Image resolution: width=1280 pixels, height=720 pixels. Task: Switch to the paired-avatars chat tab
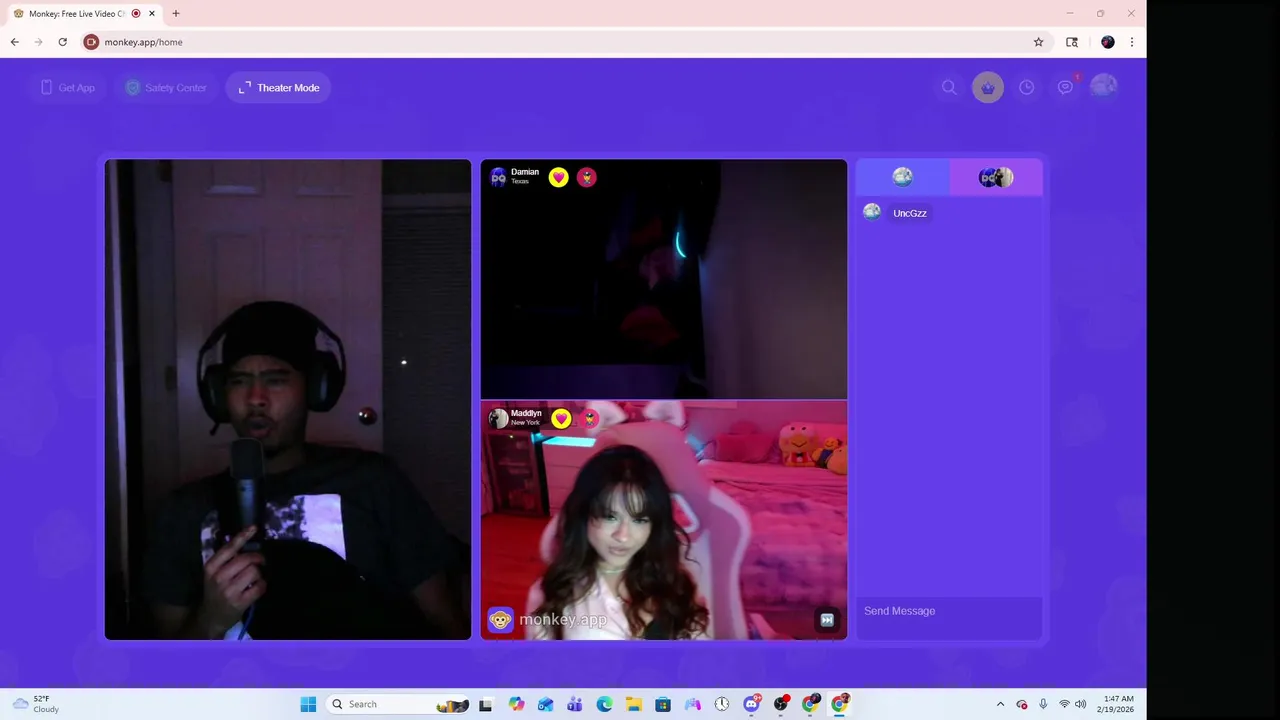tap(996, 177)
